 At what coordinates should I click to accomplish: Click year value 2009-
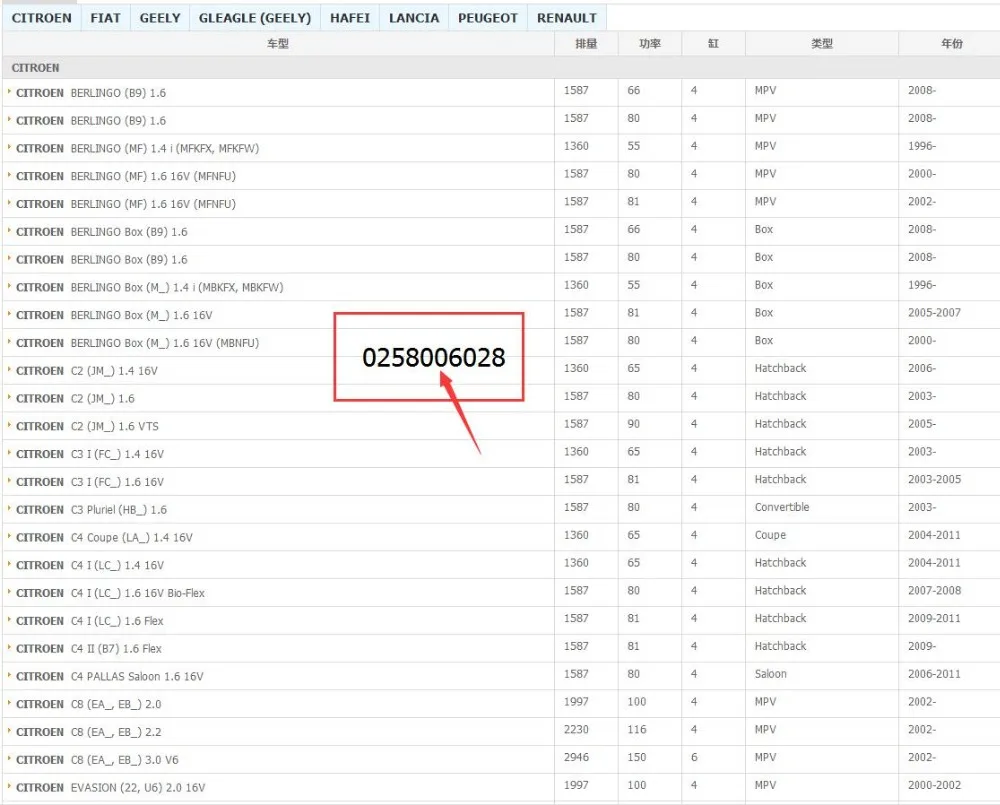922,646
